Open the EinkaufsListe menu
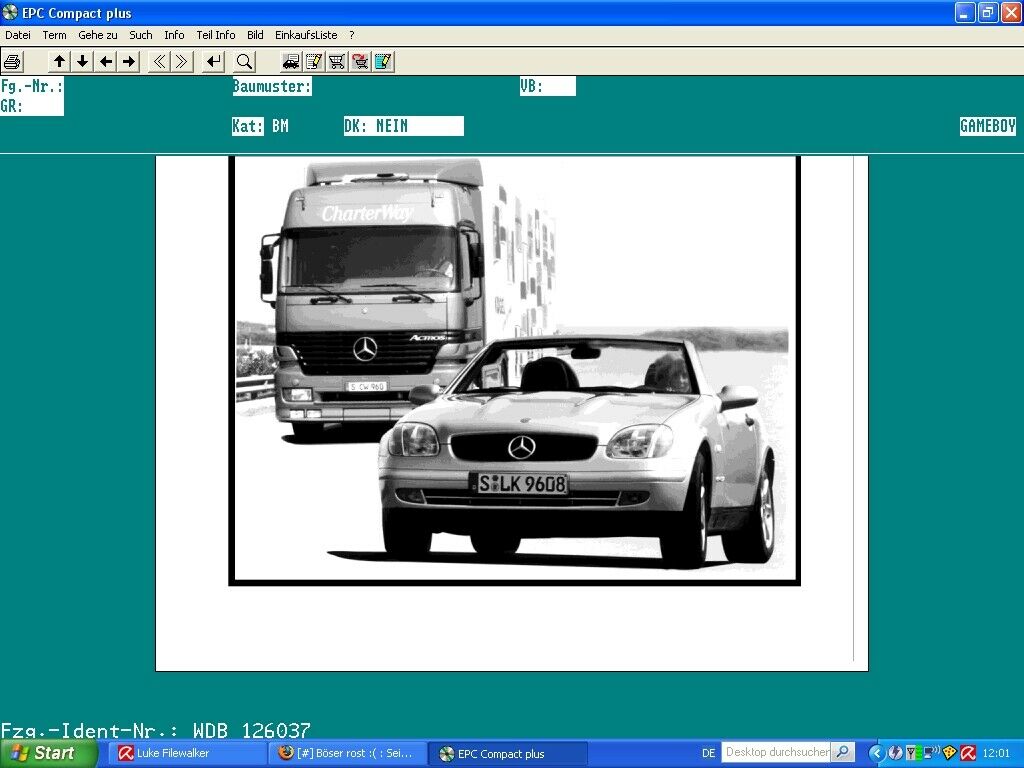Screen dimensions: 1024x768 pyautogui.click(x=306, y=35)
